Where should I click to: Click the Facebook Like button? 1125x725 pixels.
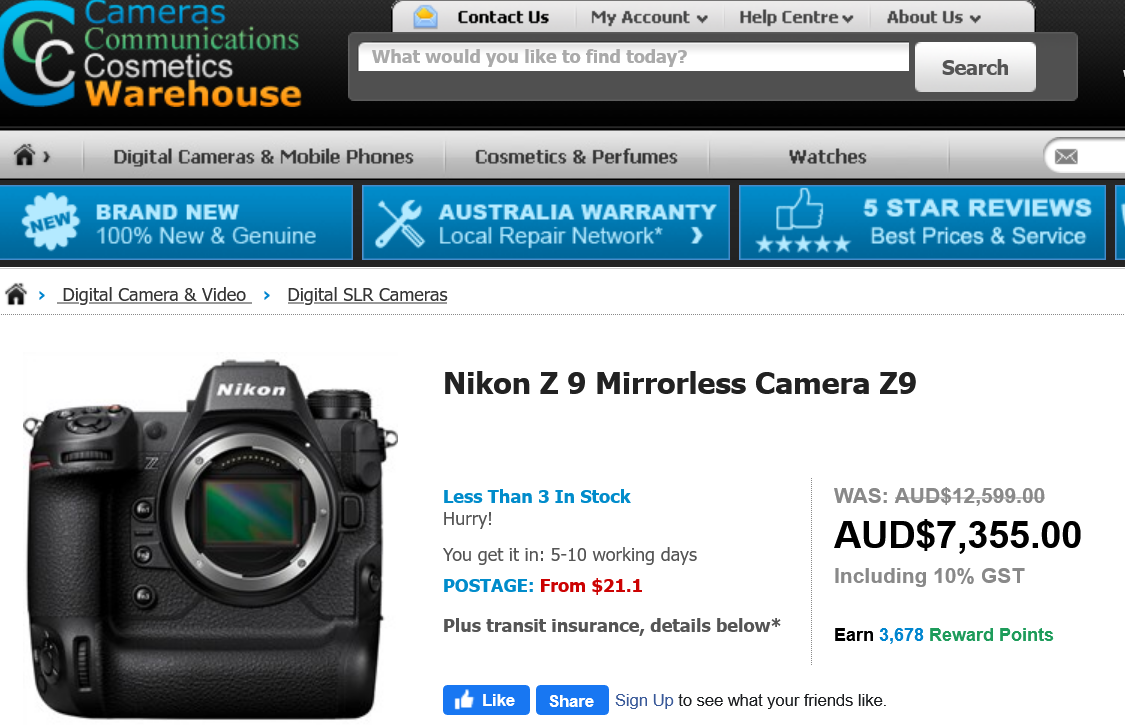pos(486,700)
